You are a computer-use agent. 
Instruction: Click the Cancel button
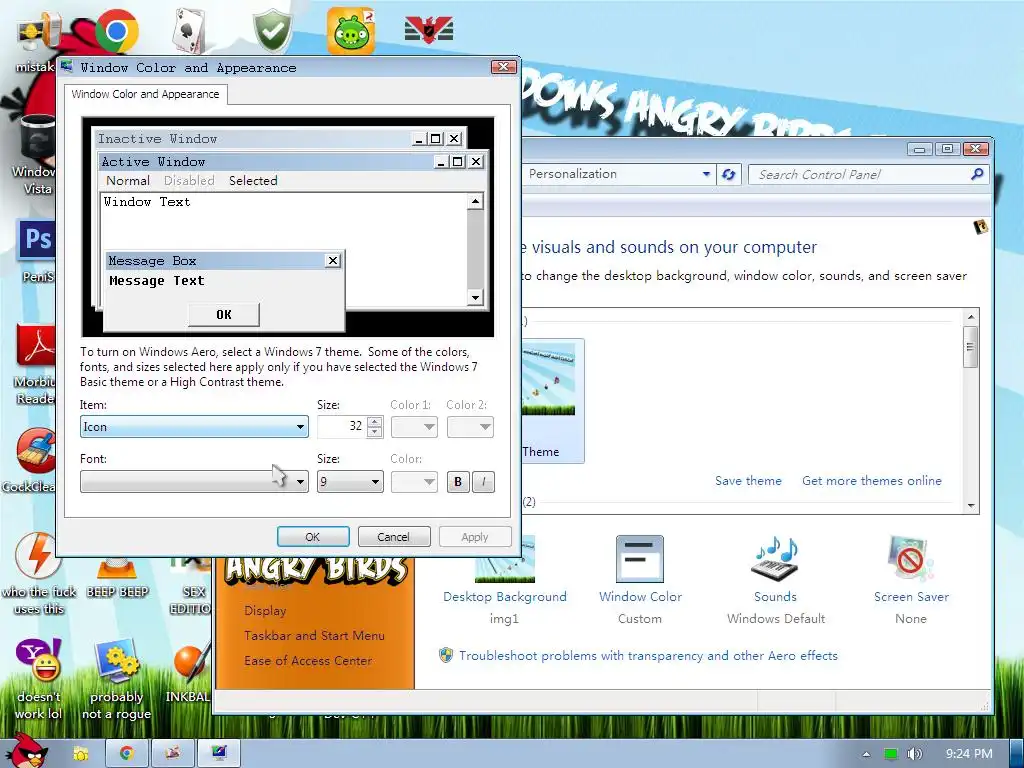click(394, 537)
